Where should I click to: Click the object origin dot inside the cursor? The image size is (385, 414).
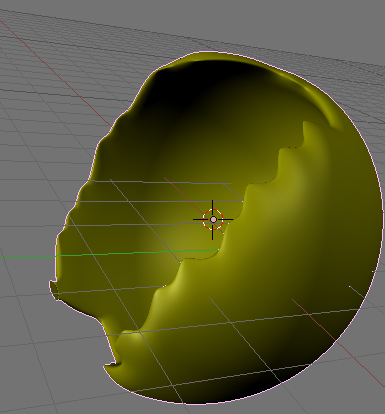tap(213, 220)
